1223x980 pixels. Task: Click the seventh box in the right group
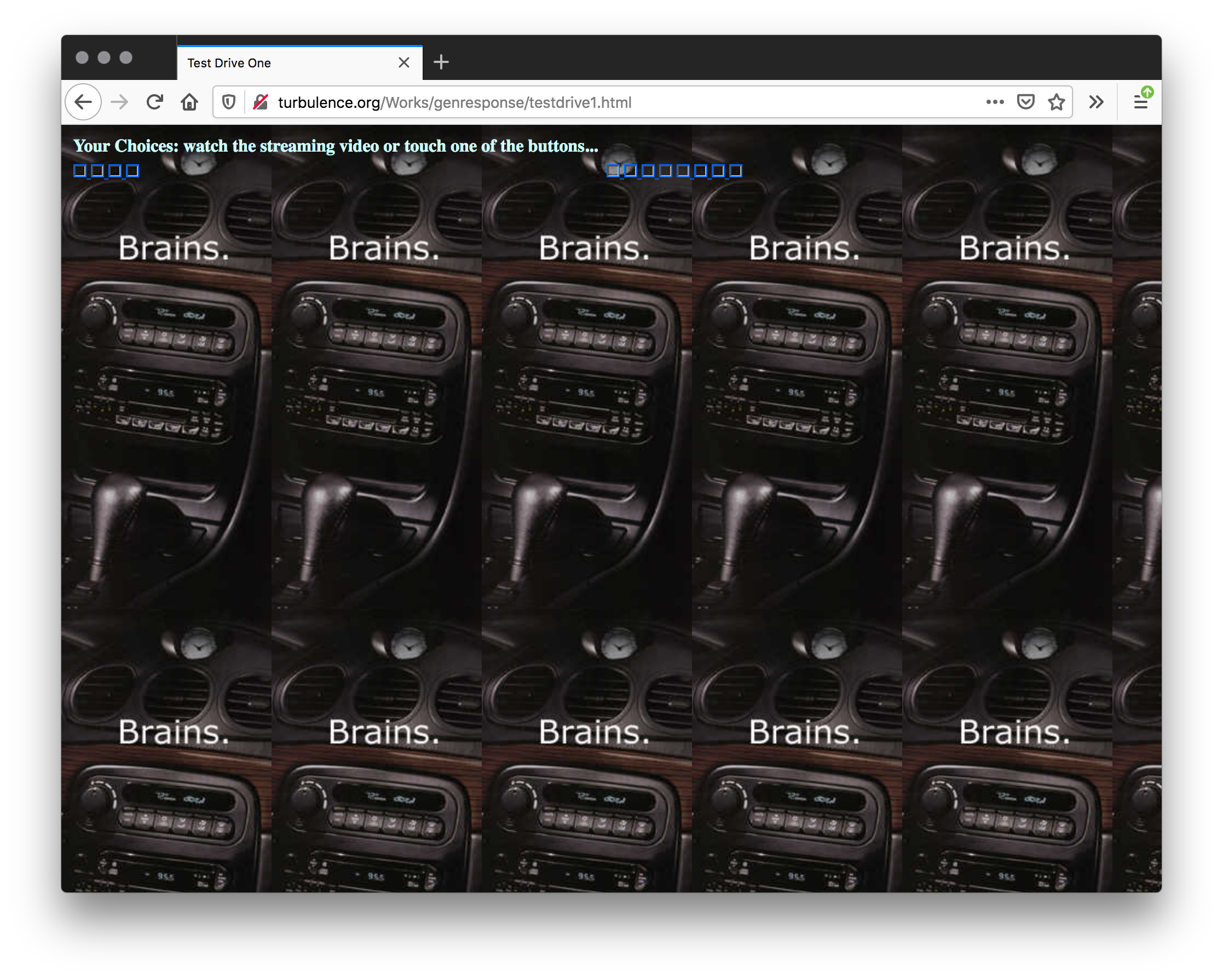click(719, 171)
